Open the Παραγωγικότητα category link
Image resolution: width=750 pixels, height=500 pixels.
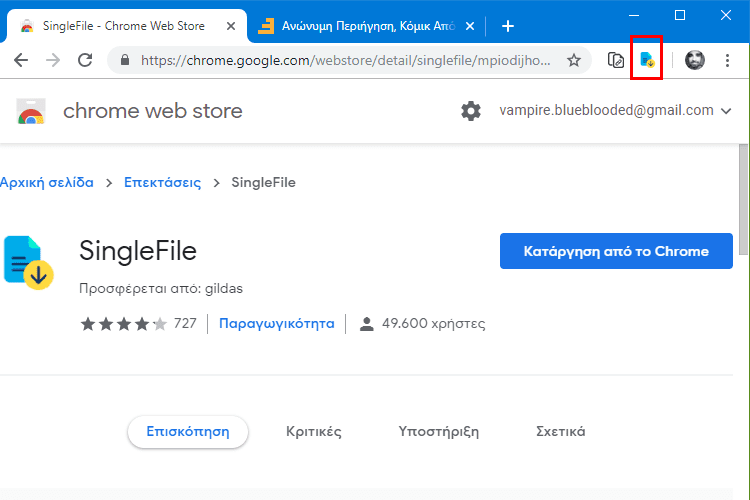coord(276,324)
